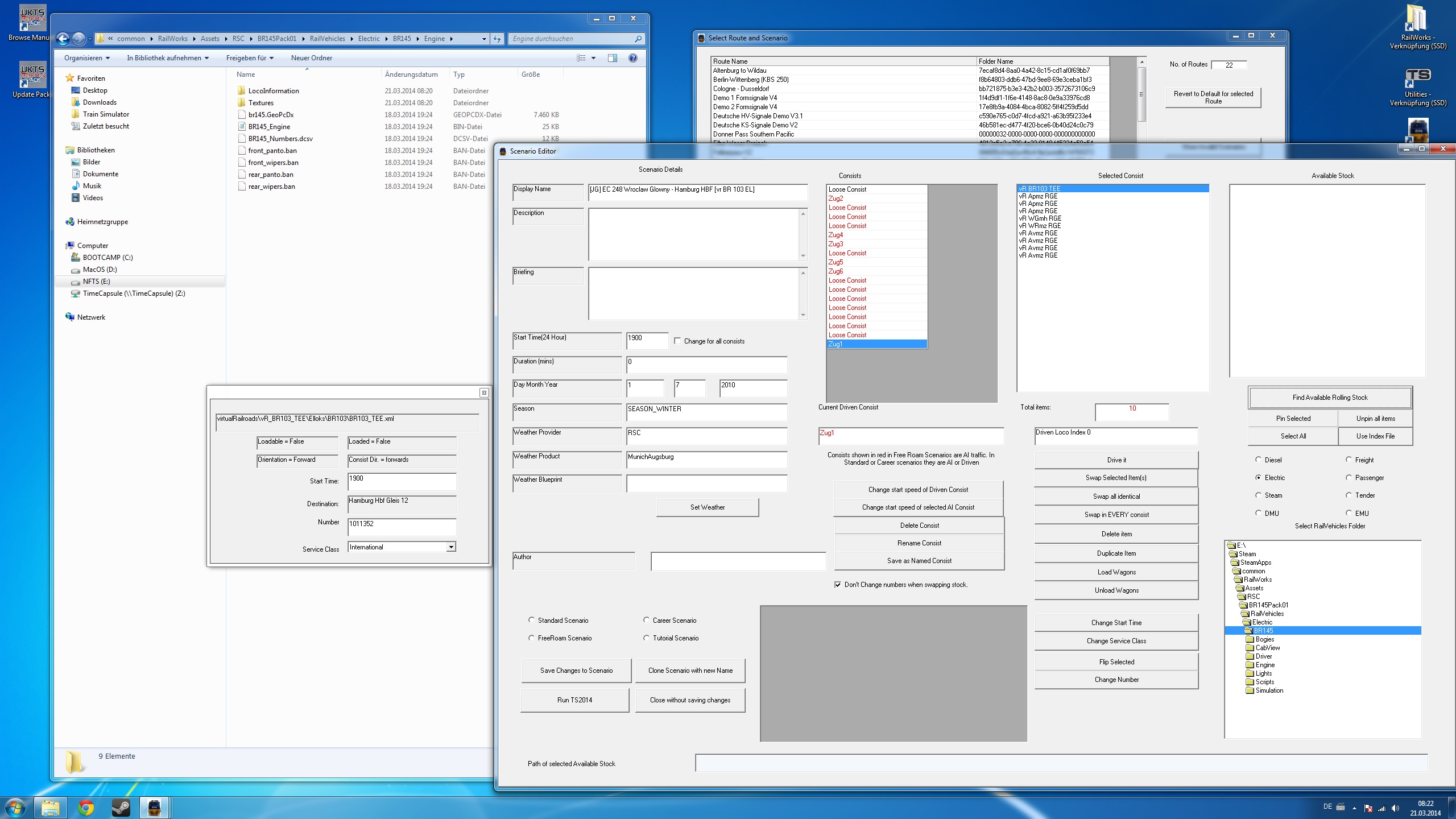Close the small consist details popup
The image size is (1456, 819).
(484, 392)
